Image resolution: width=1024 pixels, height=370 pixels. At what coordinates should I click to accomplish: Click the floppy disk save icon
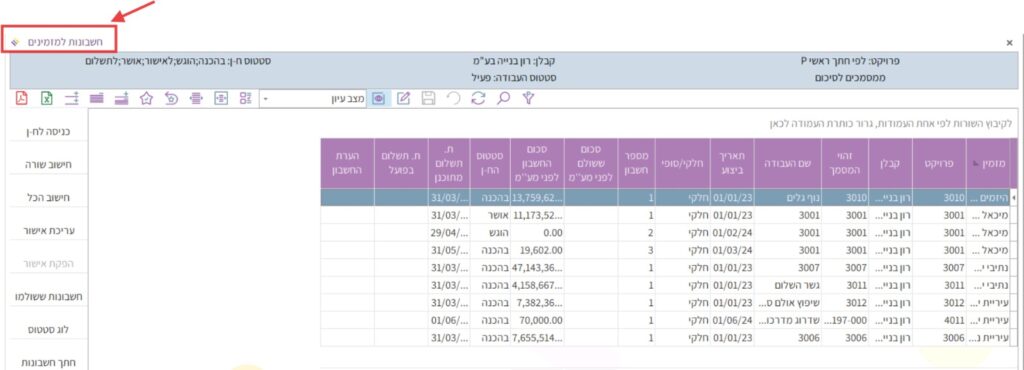(x=428, y=99)
